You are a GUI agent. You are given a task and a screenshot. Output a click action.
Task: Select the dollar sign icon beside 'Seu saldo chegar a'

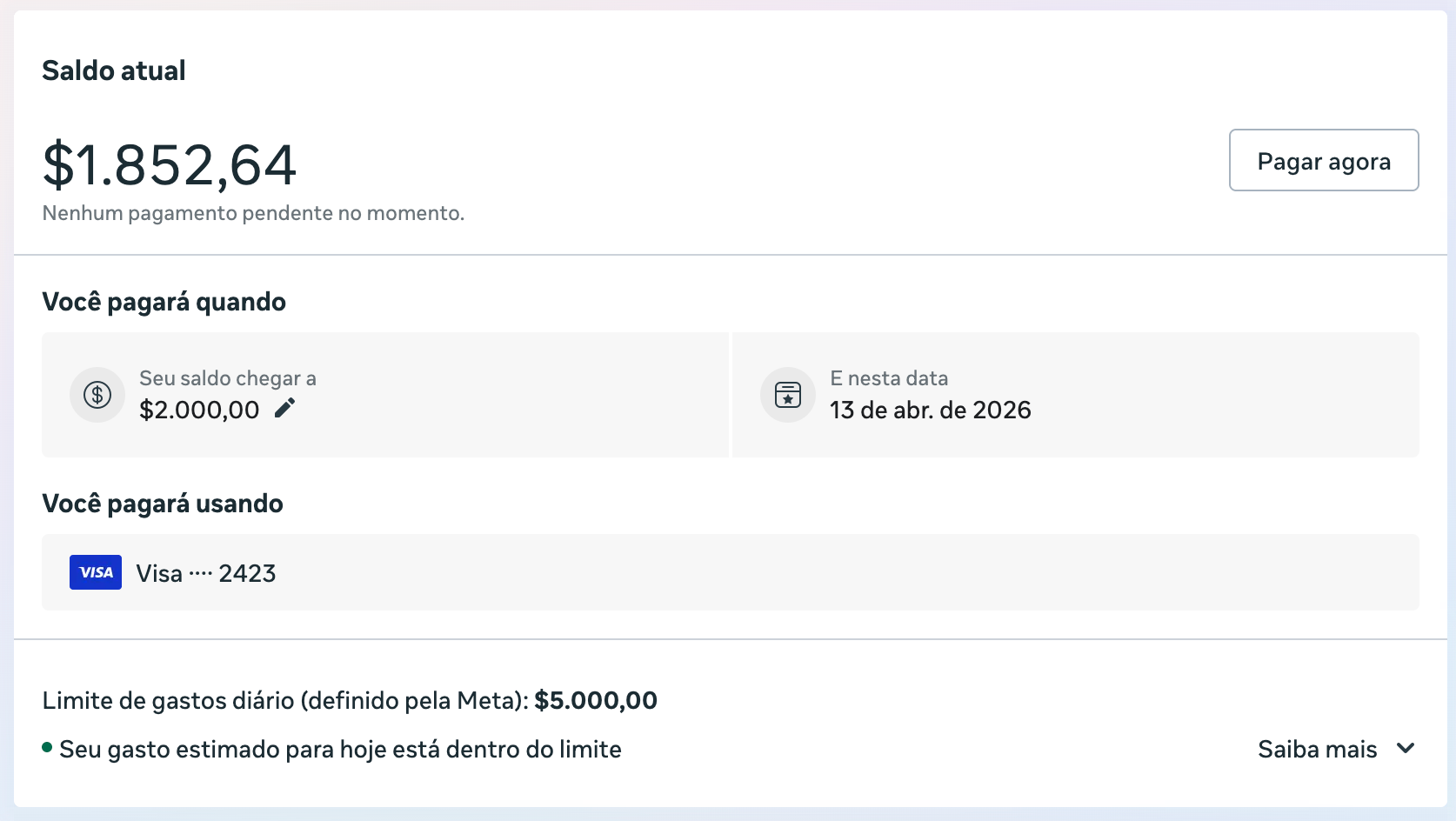click(x=97, y=394)
